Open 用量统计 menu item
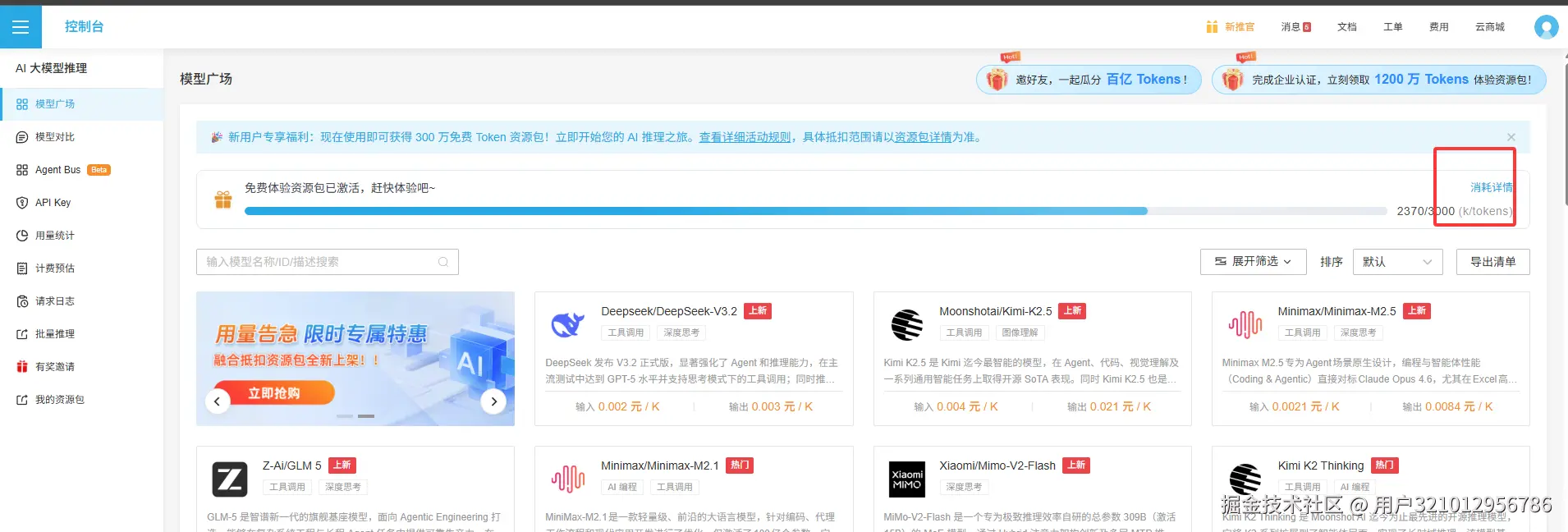The width and height of the screenshot is (1568, 532). (x=81, y=236)
